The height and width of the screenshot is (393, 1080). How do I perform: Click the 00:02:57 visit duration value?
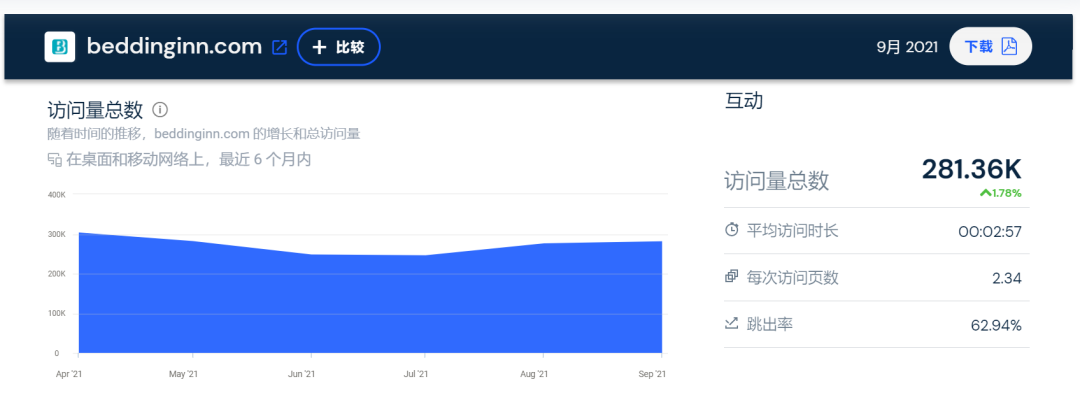point(990,231)
